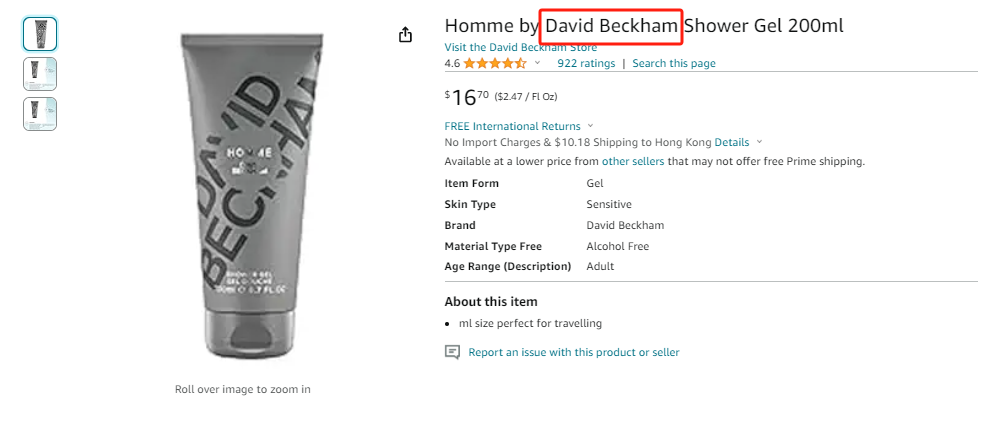The image size is (989, 439).
Task: Select the second product thumbnail
Action: 40,74
